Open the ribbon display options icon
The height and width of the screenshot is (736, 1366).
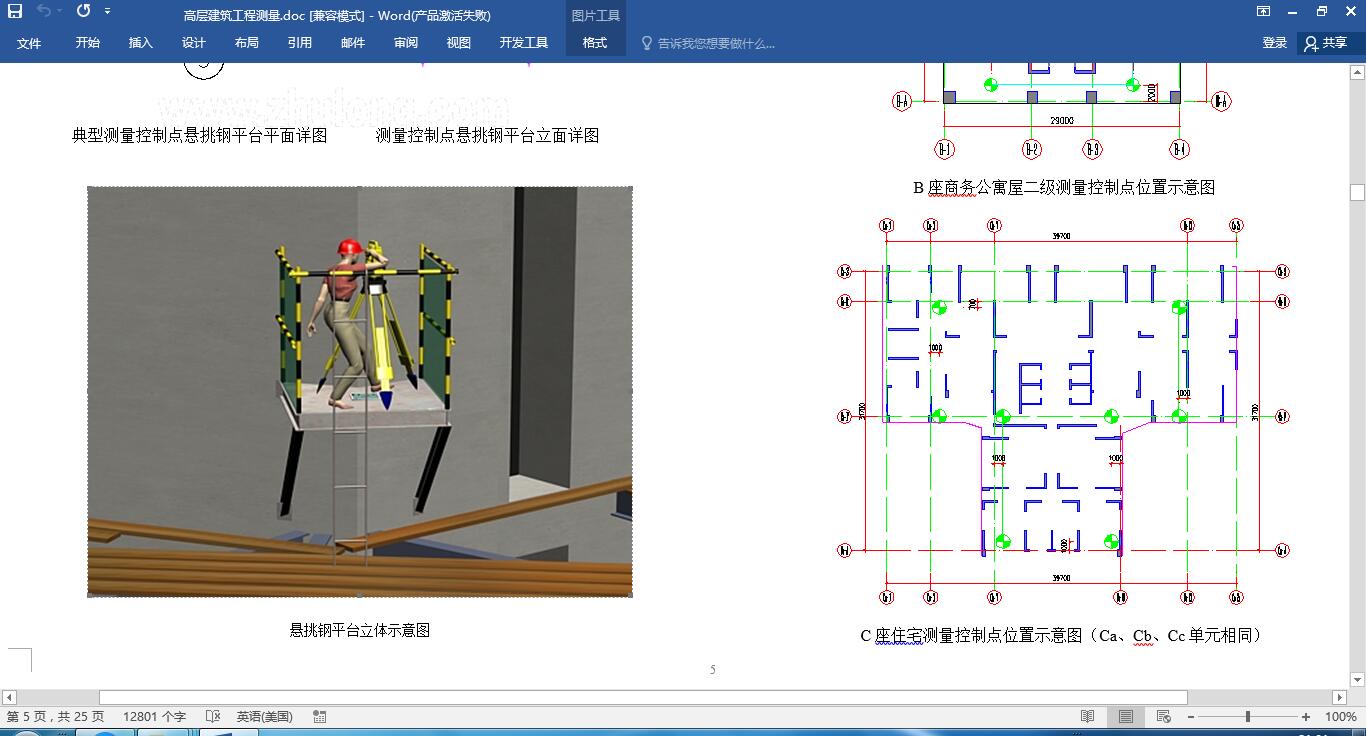tap(1263, 12)
